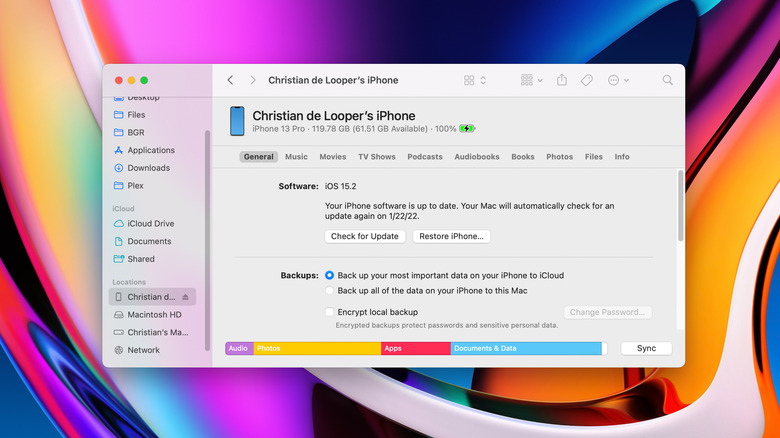Click the Christian de Looper's iPhone heading
Viewport: 780px width, 438px height.
click(334, 115)
